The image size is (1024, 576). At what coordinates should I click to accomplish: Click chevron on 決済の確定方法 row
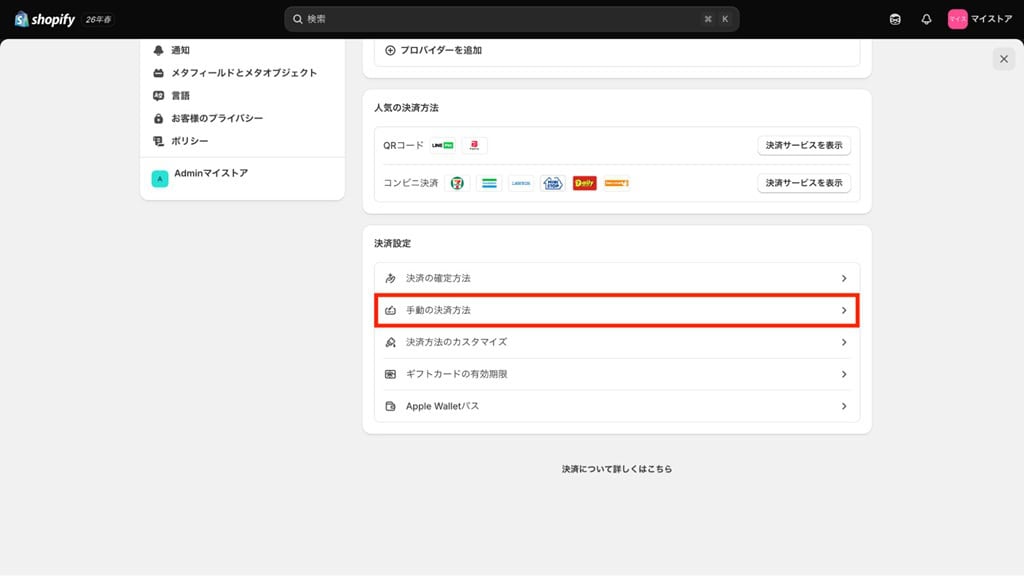coord(844,278)
